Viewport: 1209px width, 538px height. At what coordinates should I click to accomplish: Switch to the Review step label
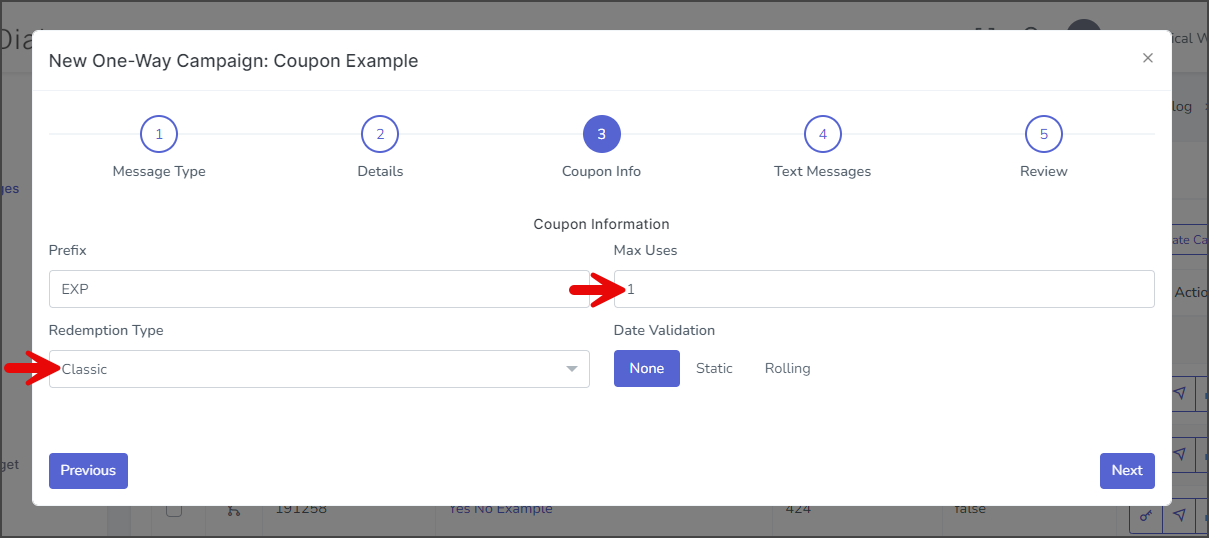1043,171
